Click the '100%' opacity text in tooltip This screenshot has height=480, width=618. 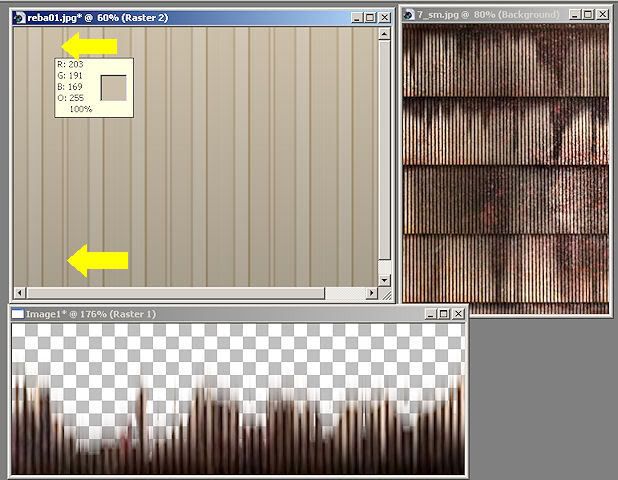pyautogui.click(x=80, y=109)
